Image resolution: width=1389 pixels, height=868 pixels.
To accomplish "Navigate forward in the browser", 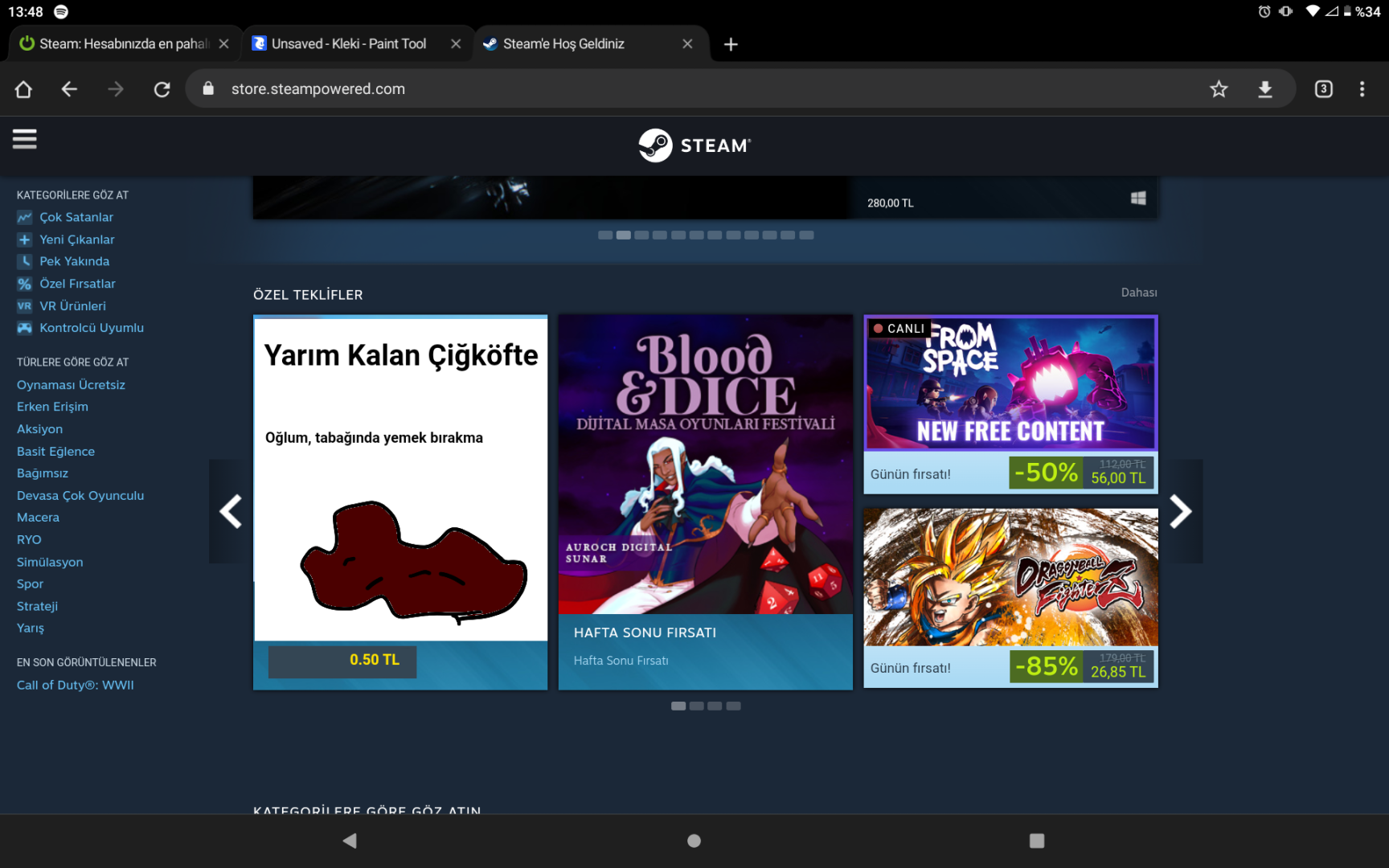I will tap(116, 89).
